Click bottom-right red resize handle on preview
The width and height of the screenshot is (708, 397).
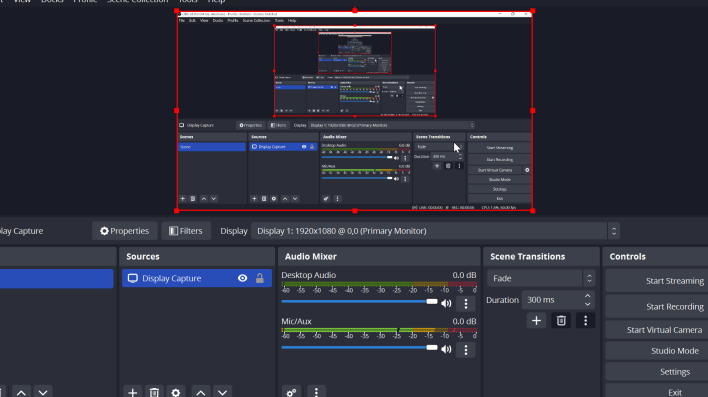coord(533,210)
